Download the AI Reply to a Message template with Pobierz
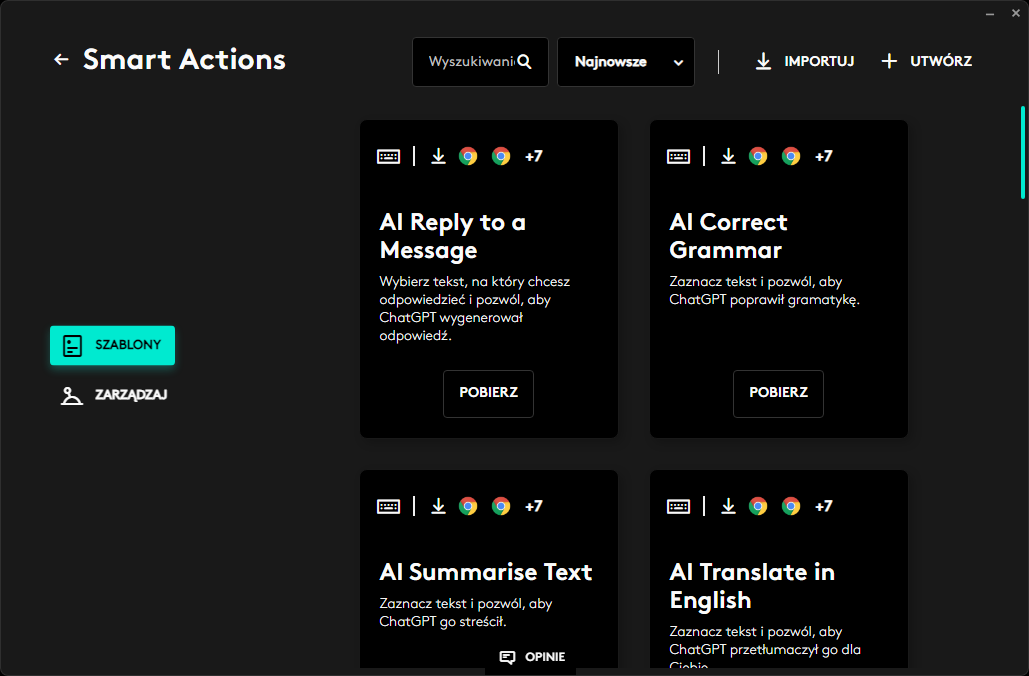The width and height of the screenshot is (1029, 676). pos(488,393)
